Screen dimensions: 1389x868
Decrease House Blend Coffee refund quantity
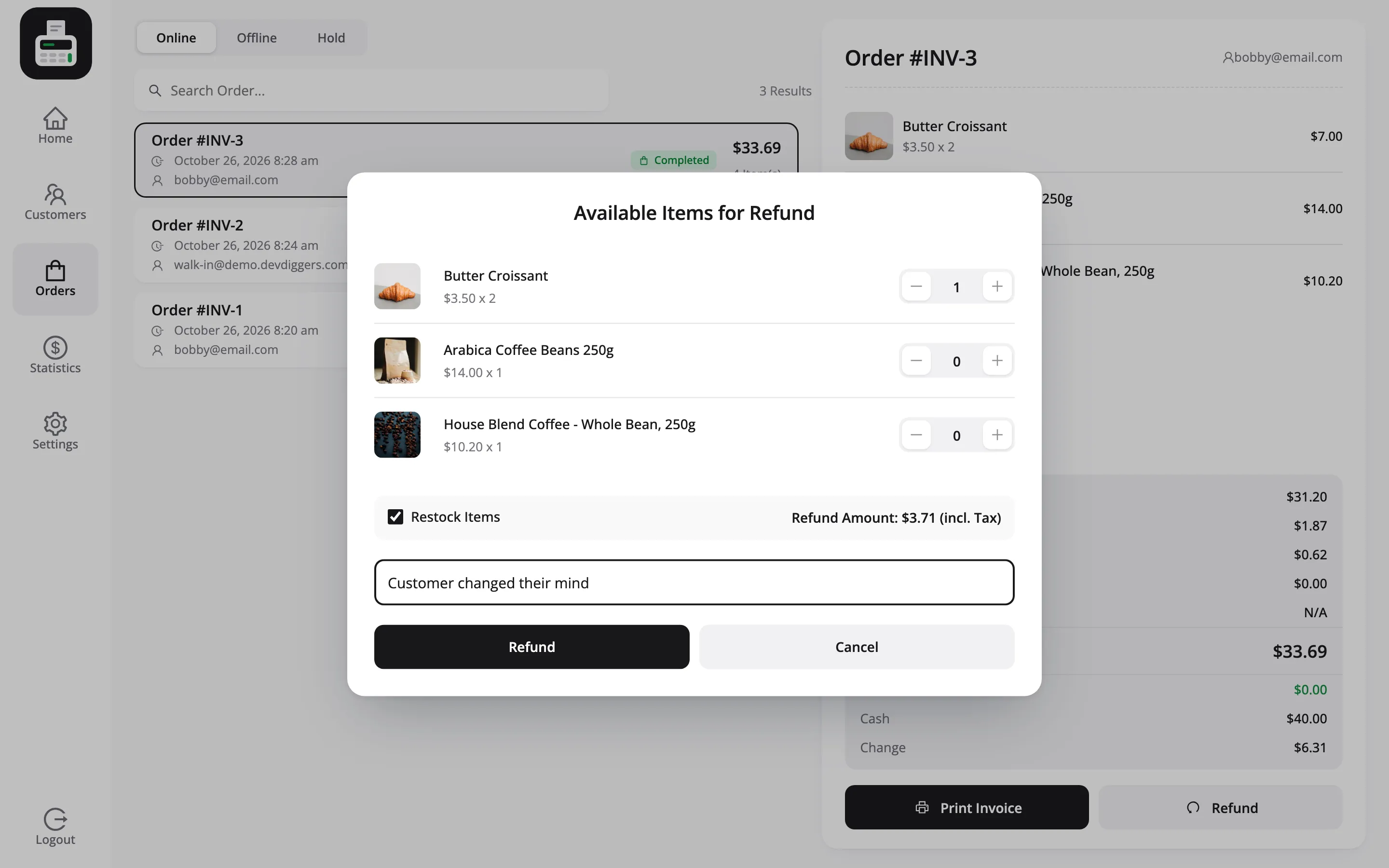tap(916, 434)
